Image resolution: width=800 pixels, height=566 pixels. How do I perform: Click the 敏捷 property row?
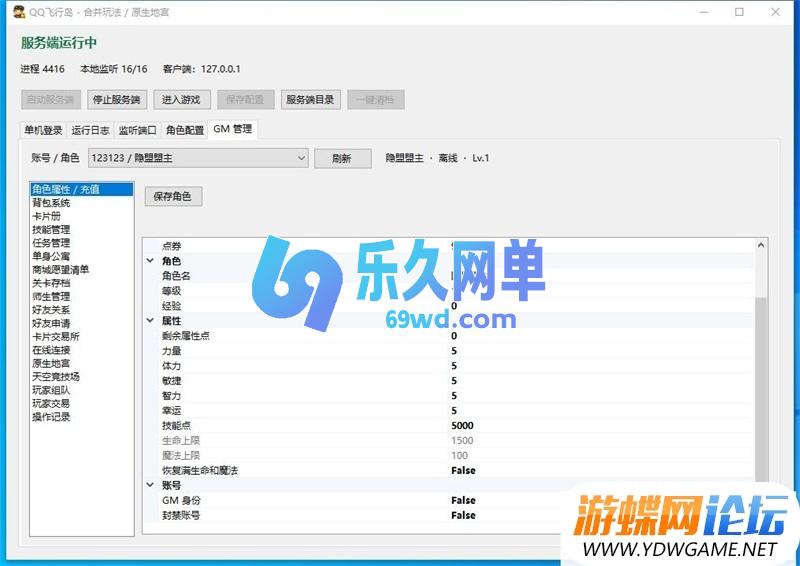pos(449,381)
